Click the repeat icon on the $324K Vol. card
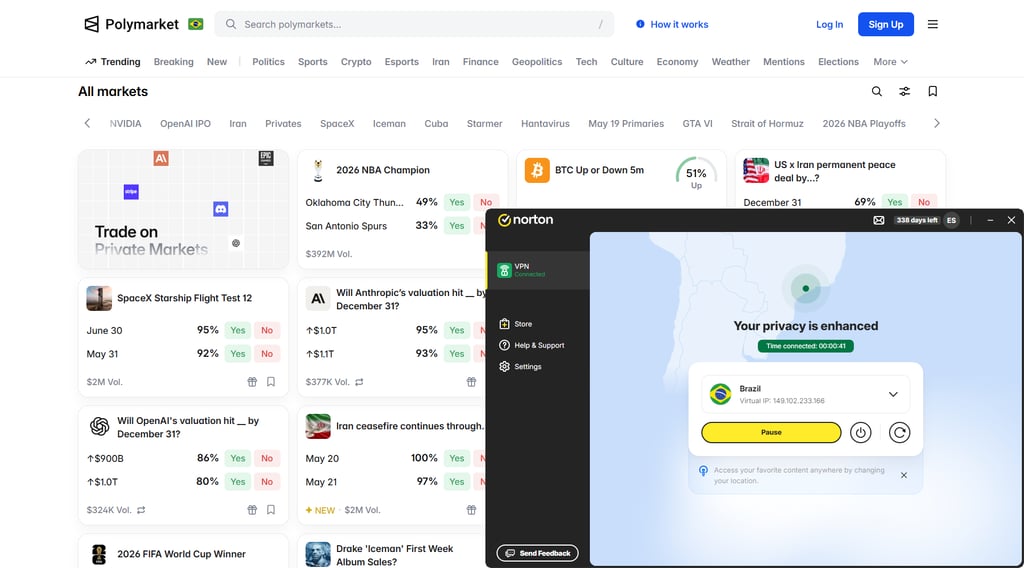This screenshot has width=1024, height=568. [141, 510]
